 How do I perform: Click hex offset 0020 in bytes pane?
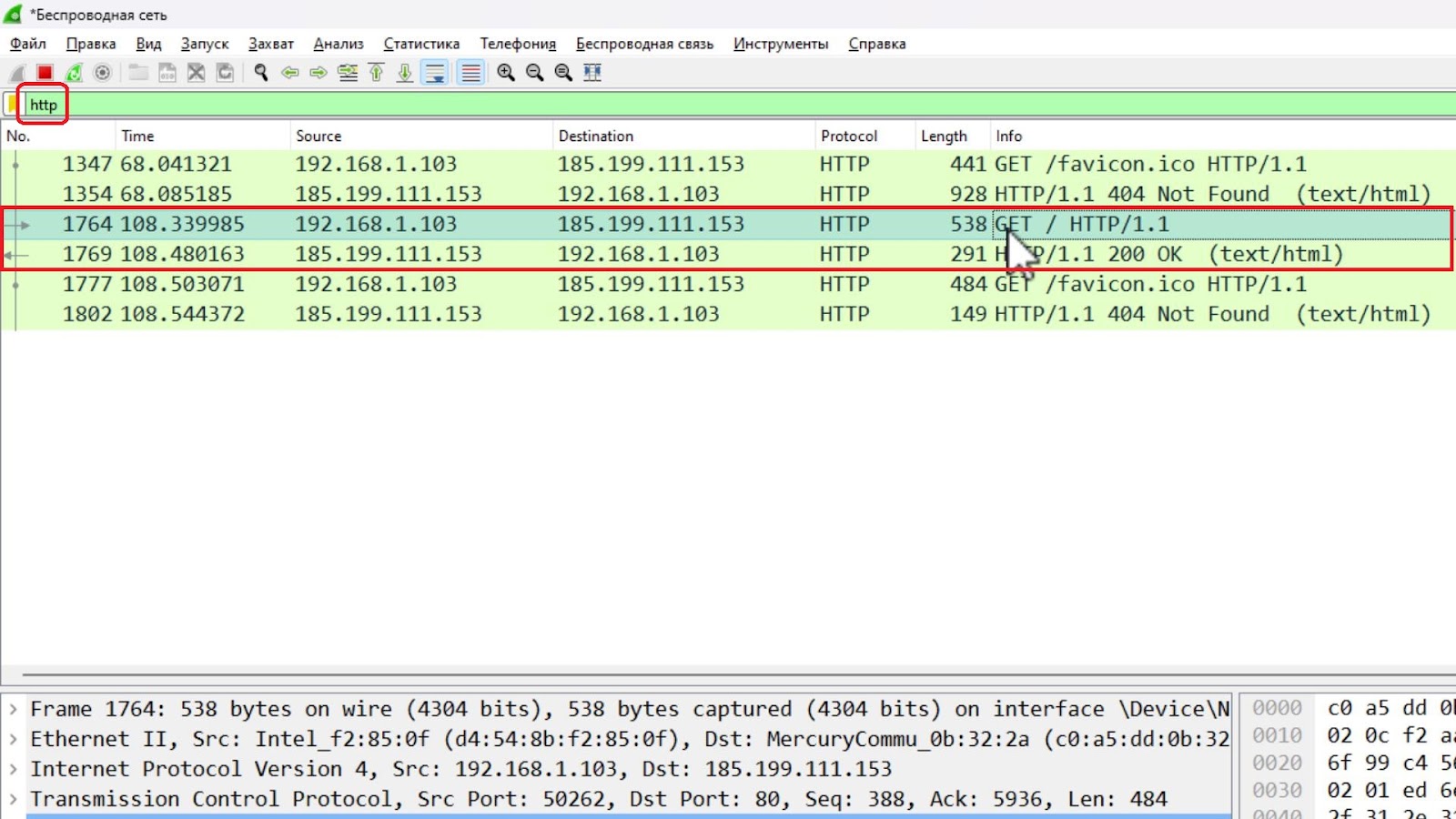coord(1277,763)
